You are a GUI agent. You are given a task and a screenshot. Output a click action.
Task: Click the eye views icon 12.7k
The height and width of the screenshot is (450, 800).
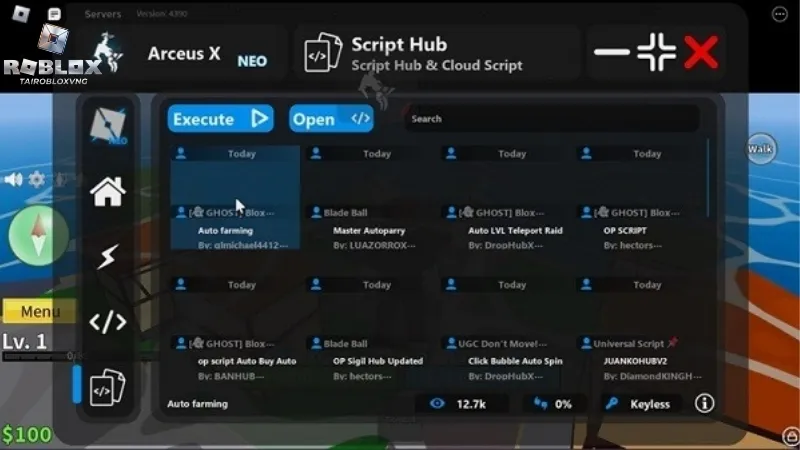pyautogui.click(x=437, y=404)
